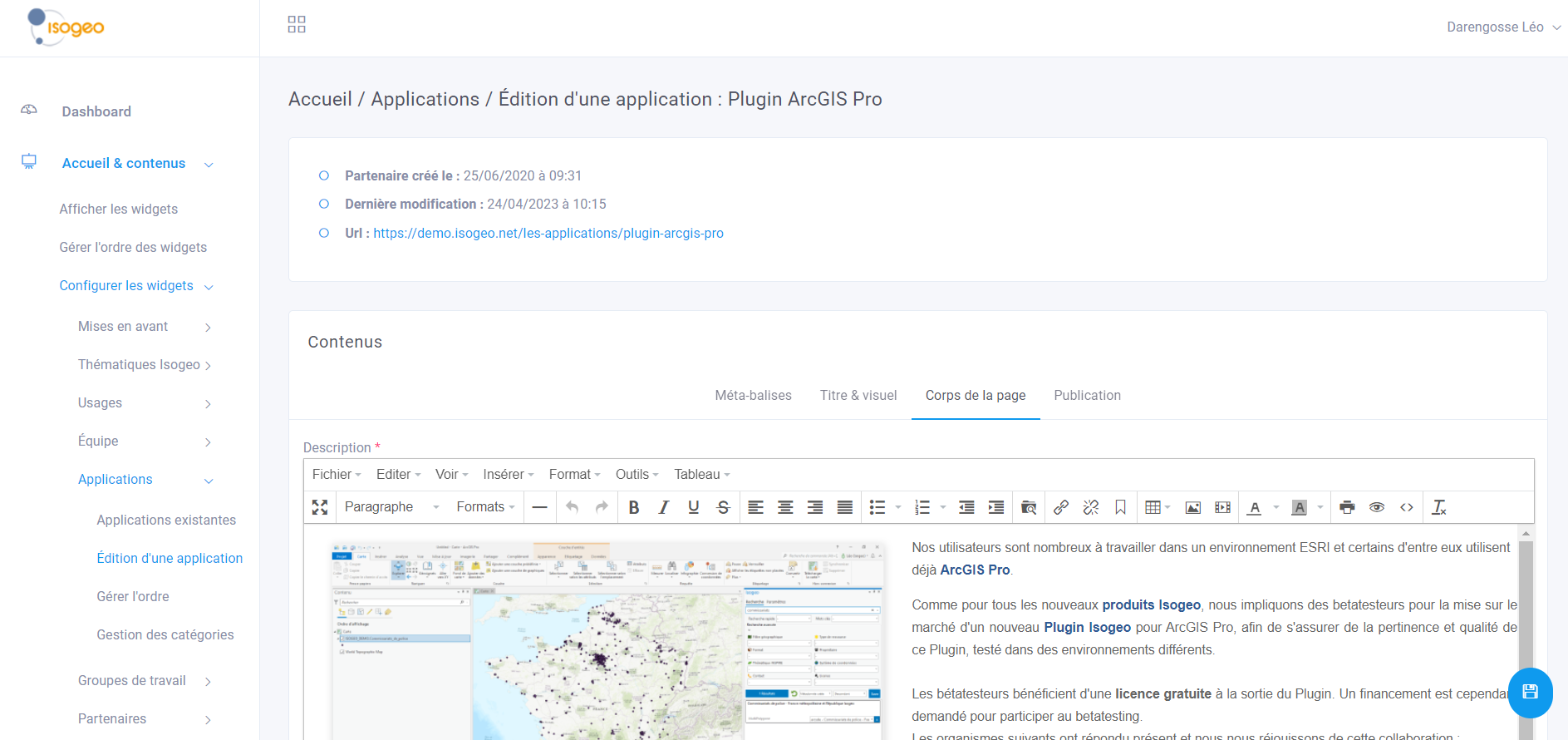Center align text
1568x740 pixels.
tap(785, 507)
